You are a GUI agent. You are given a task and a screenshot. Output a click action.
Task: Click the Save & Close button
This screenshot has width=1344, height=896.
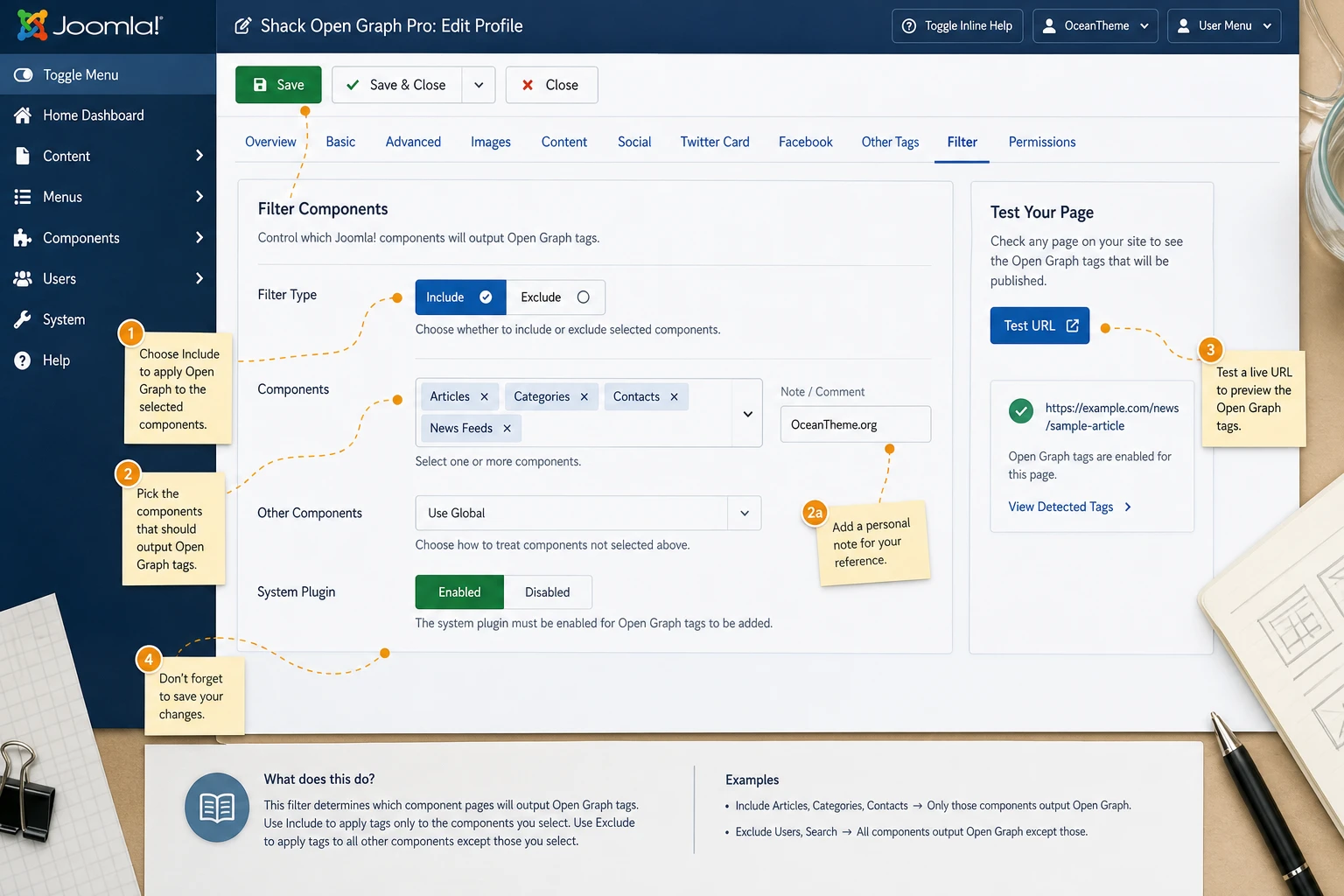tap(396, 85)
